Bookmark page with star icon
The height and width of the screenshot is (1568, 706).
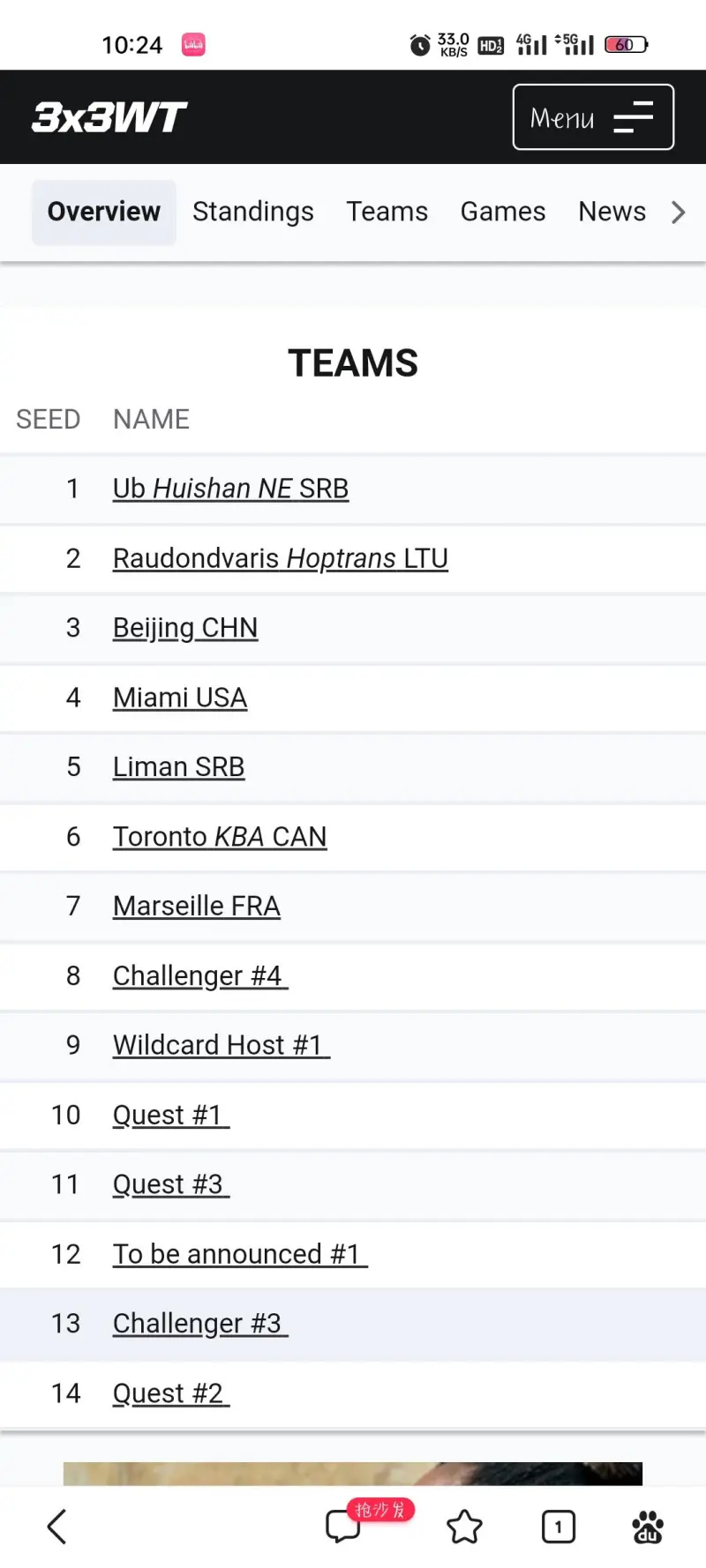(x=464, y=1527)
